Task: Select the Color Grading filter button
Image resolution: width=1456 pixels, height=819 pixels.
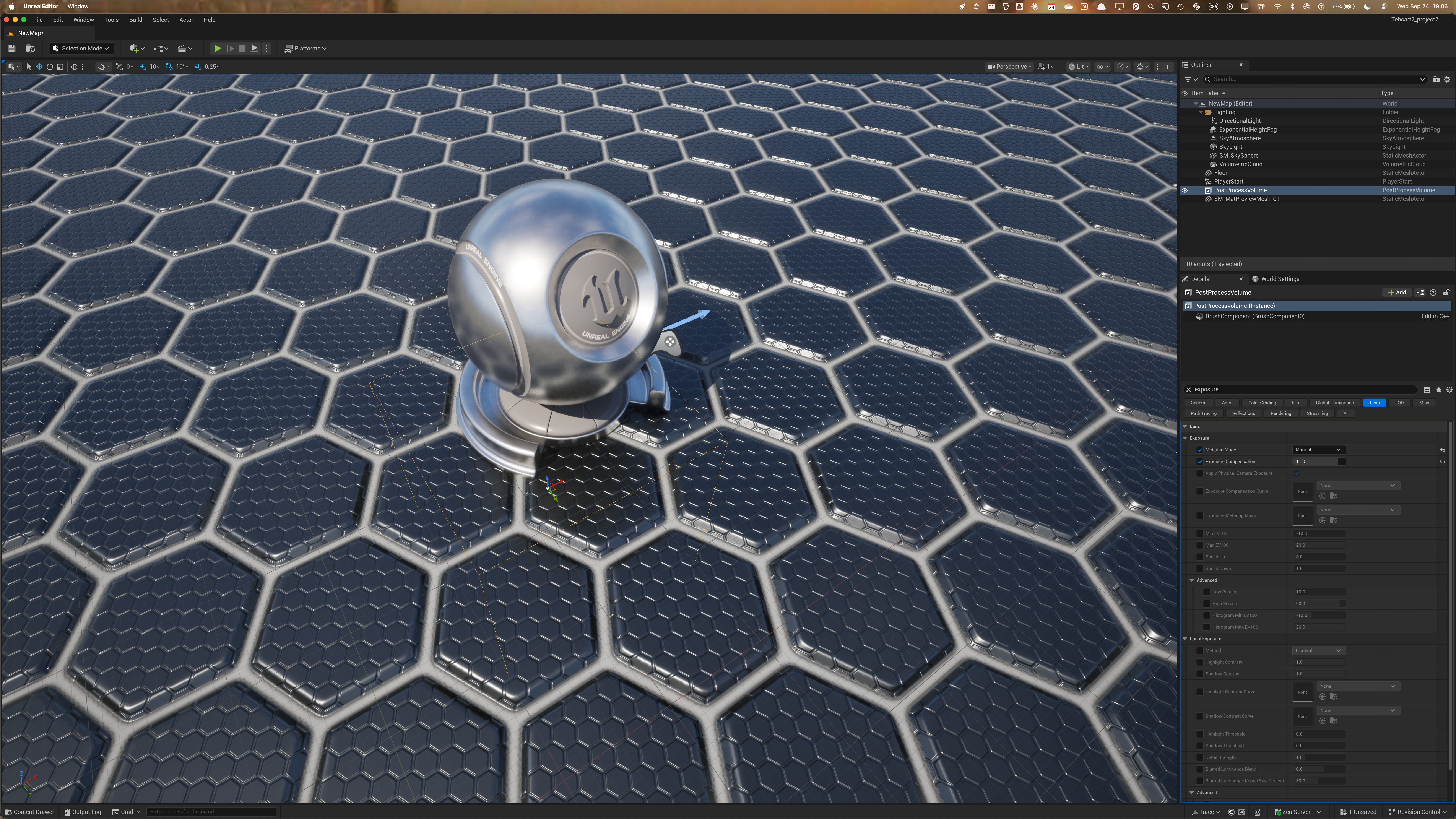Action: point(1262,403)
